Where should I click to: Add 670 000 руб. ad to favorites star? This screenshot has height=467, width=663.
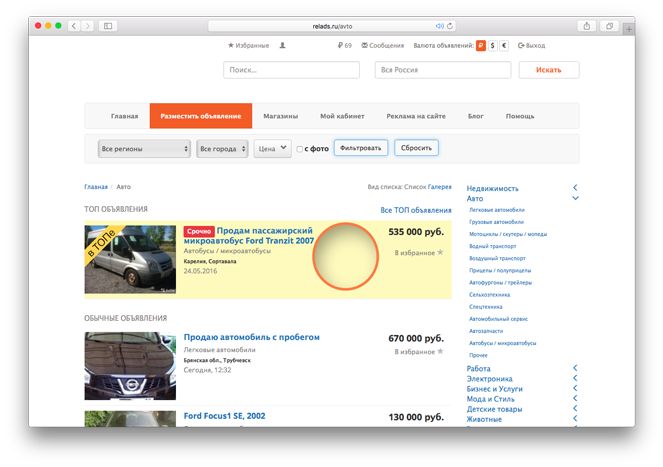point(440,351)
